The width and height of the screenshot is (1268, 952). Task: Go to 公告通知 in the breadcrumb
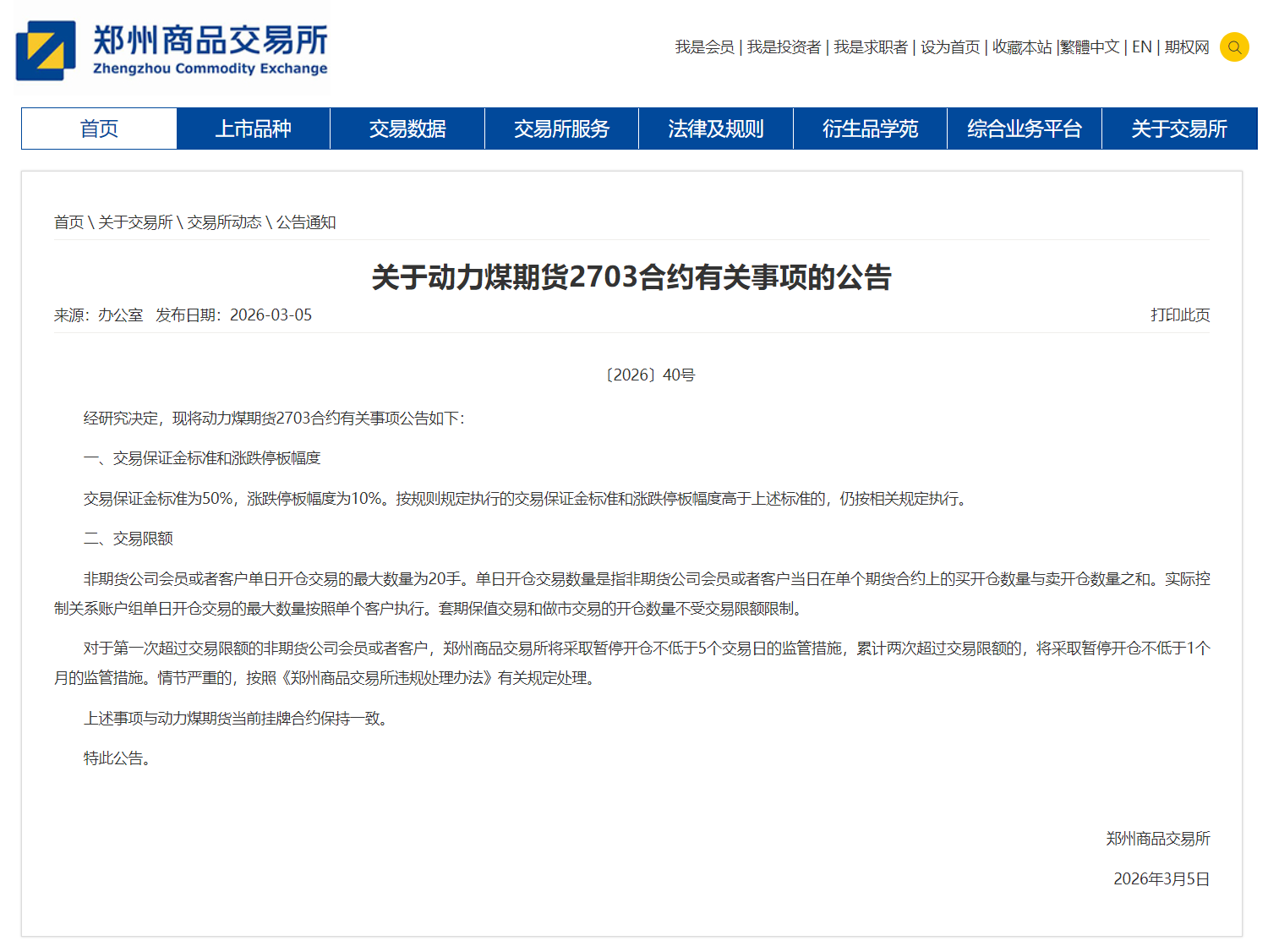coord(306,222)
